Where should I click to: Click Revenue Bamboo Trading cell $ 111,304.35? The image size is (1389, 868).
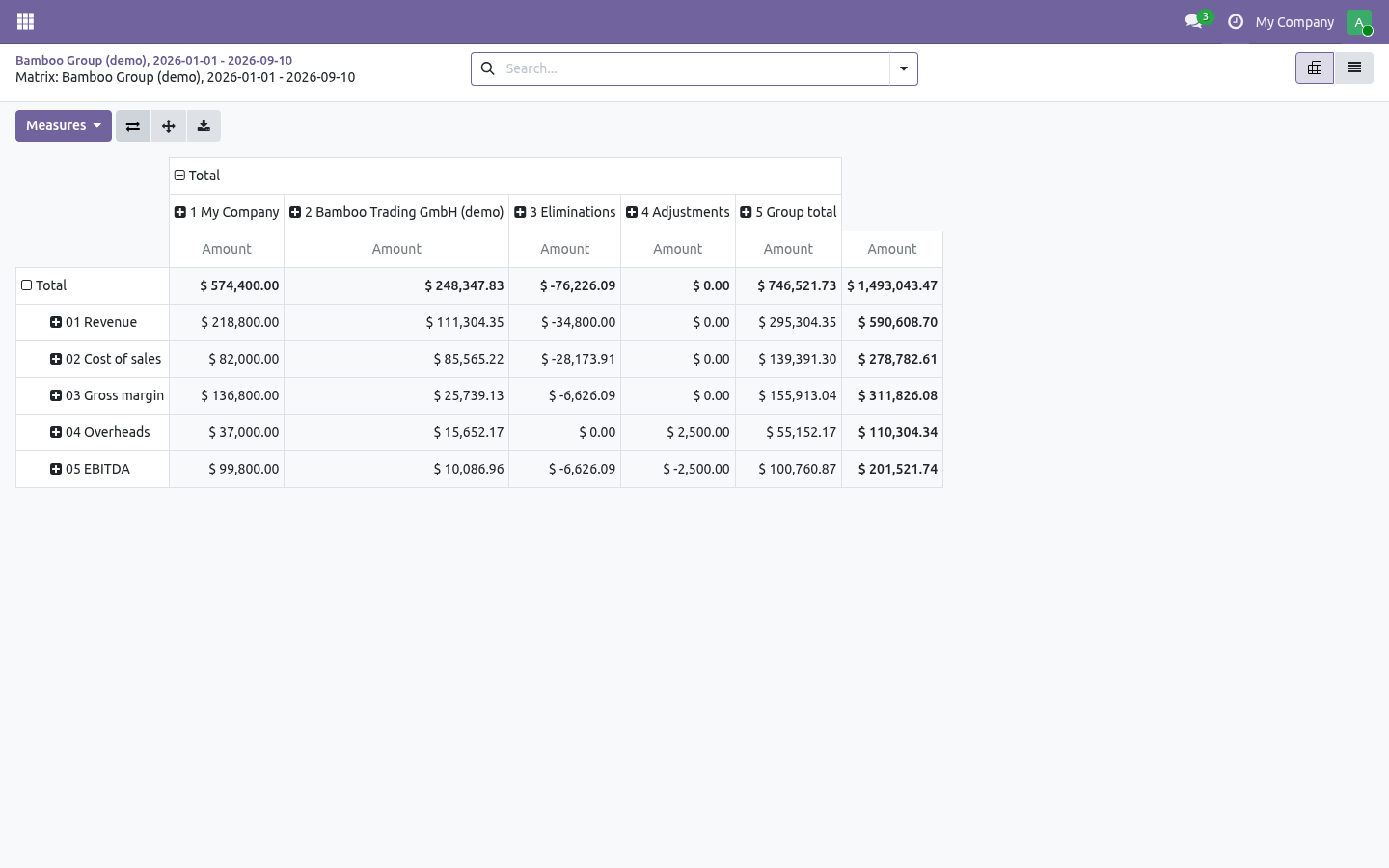click(x=396, y=322)
